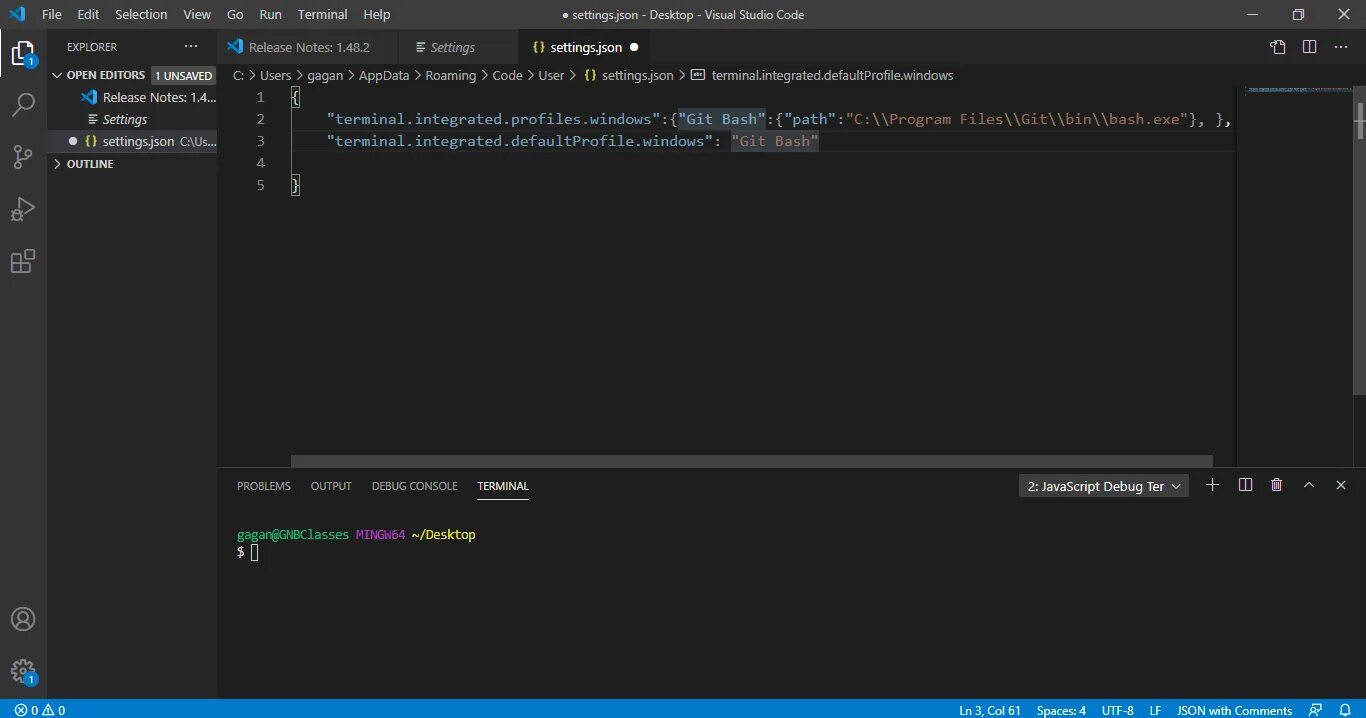This screenshot has height=718, width=1366.
Task: Switch to the Settings editor tab
Action: (458, 47)
